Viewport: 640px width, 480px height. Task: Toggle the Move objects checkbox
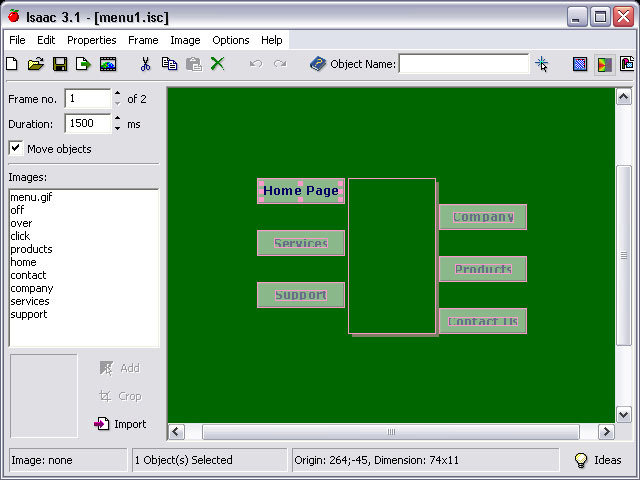(16, 148)
